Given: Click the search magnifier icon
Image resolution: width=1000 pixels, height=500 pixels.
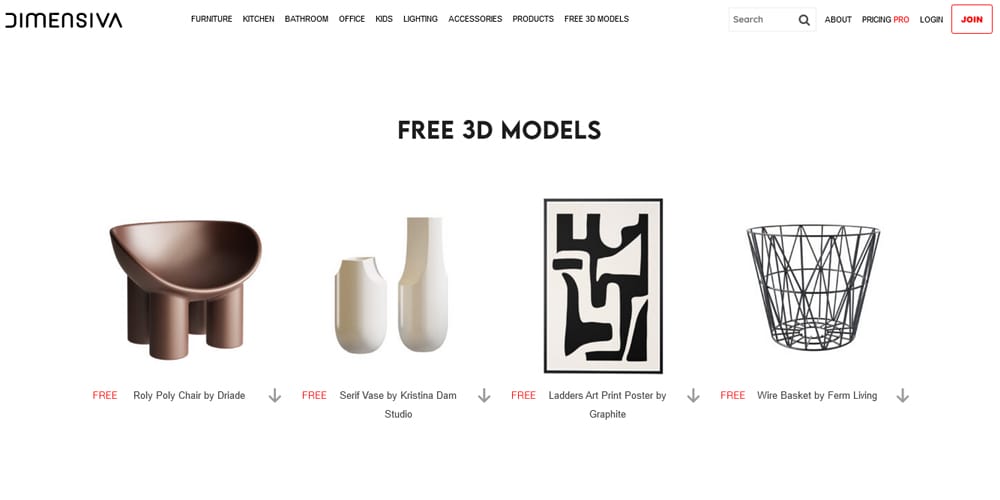Looking at the screenshot, I should coord(804,20).
